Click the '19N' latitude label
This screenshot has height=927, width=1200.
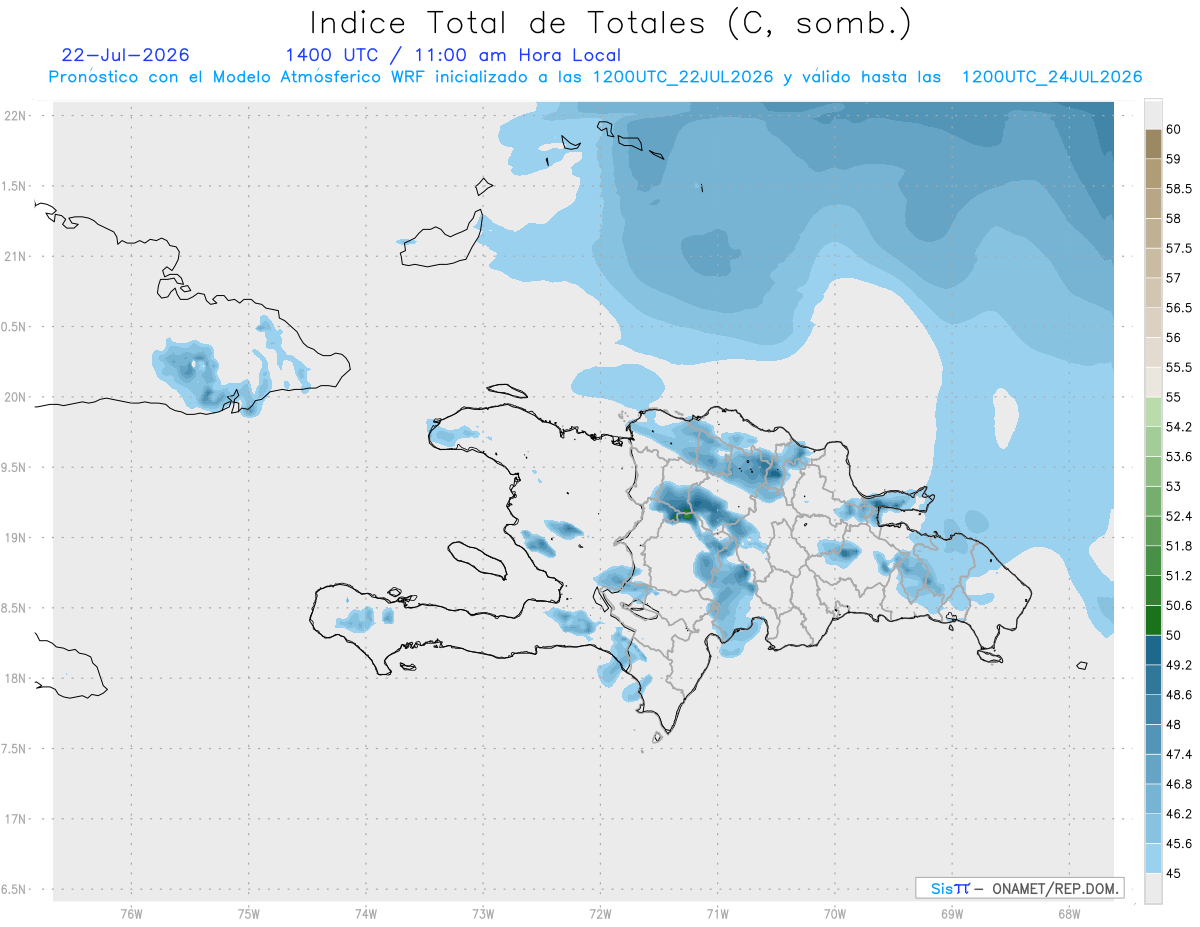14,537
